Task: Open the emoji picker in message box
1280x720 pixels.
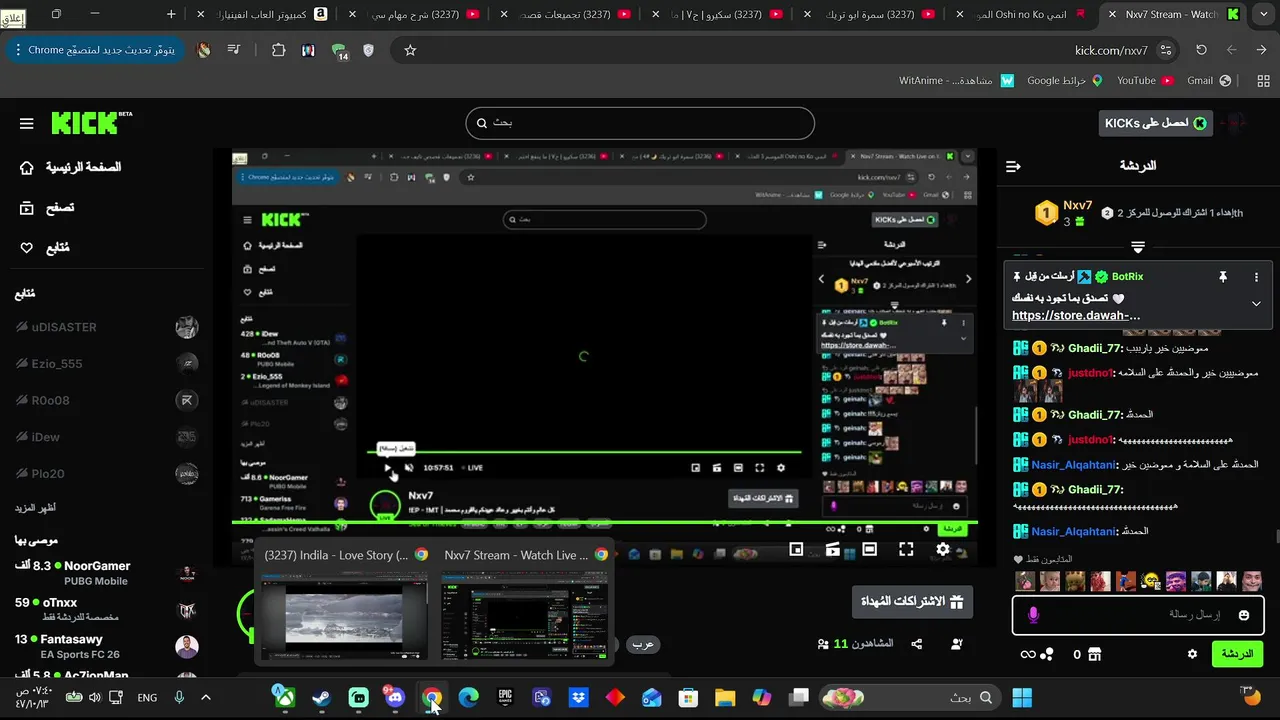Action: pyautogui.click(x=1244, y=615)
